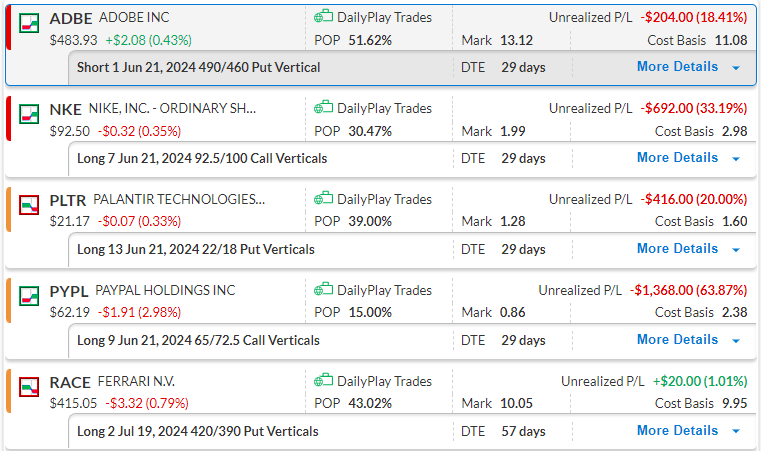
Task: Click Long 9 Jun 21, 2024 65/72.5 Call Verticals
Action: pyautogui.click(x=198, y=340)
